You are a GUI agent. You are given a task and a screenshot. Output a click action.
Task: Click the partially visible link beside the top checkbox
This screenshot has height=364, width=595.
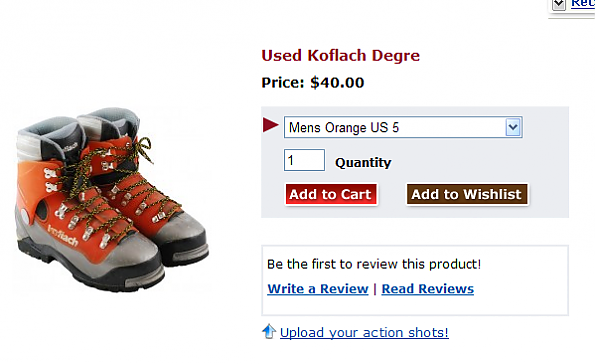[583, 4]
